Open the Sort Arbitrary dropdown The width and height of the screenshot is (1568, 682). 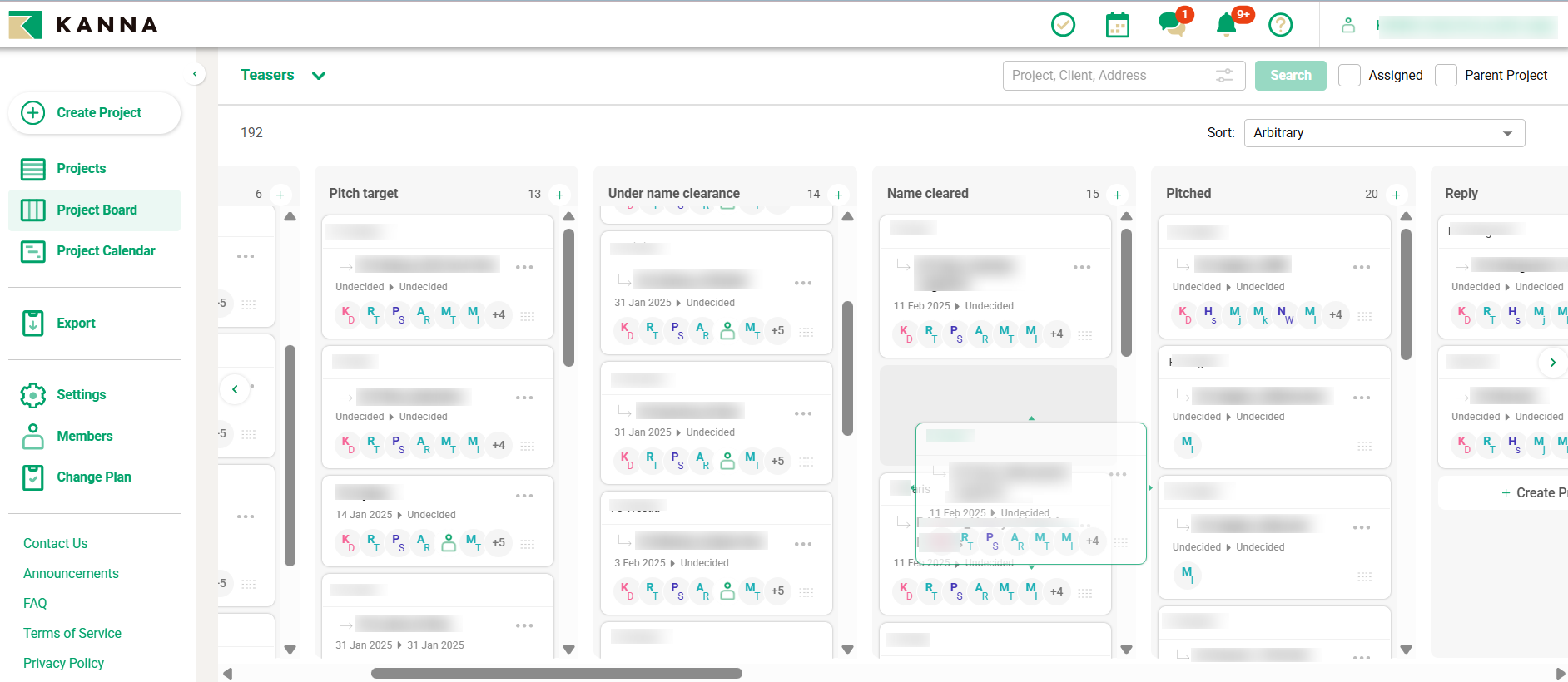1384,133
